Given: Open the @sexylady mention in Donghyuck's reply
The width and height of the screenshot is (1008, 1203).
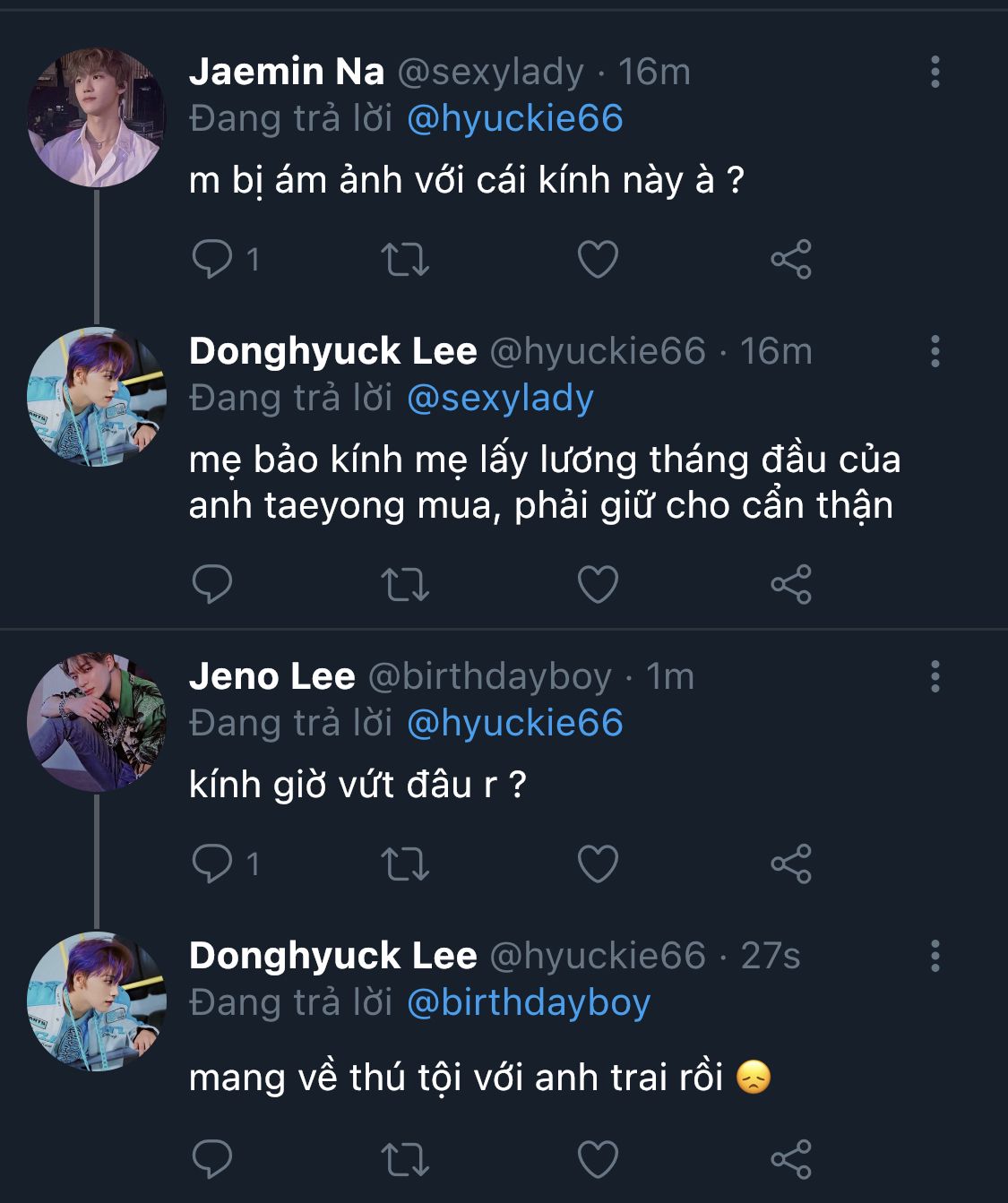Looking at the screenshot, I should 500,399.
